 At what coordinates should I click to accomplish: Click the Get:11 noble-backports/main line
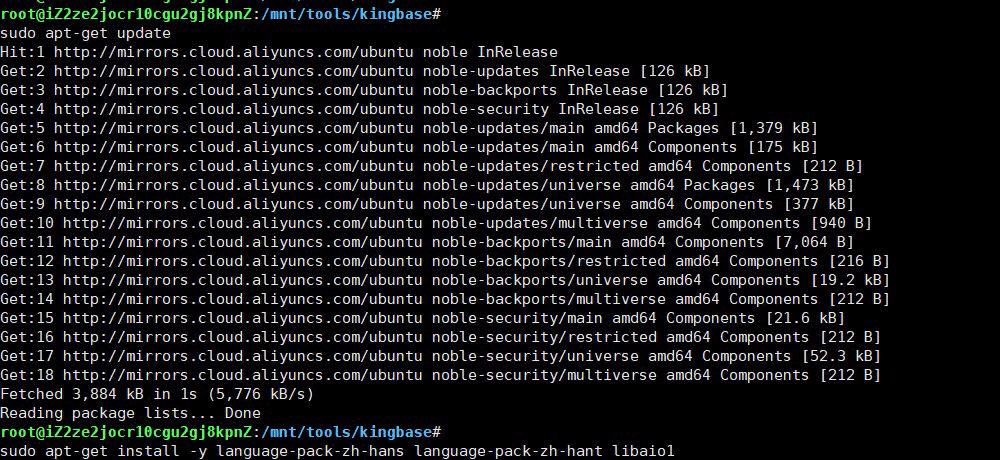pyautogui.click(x=427, y=242)
